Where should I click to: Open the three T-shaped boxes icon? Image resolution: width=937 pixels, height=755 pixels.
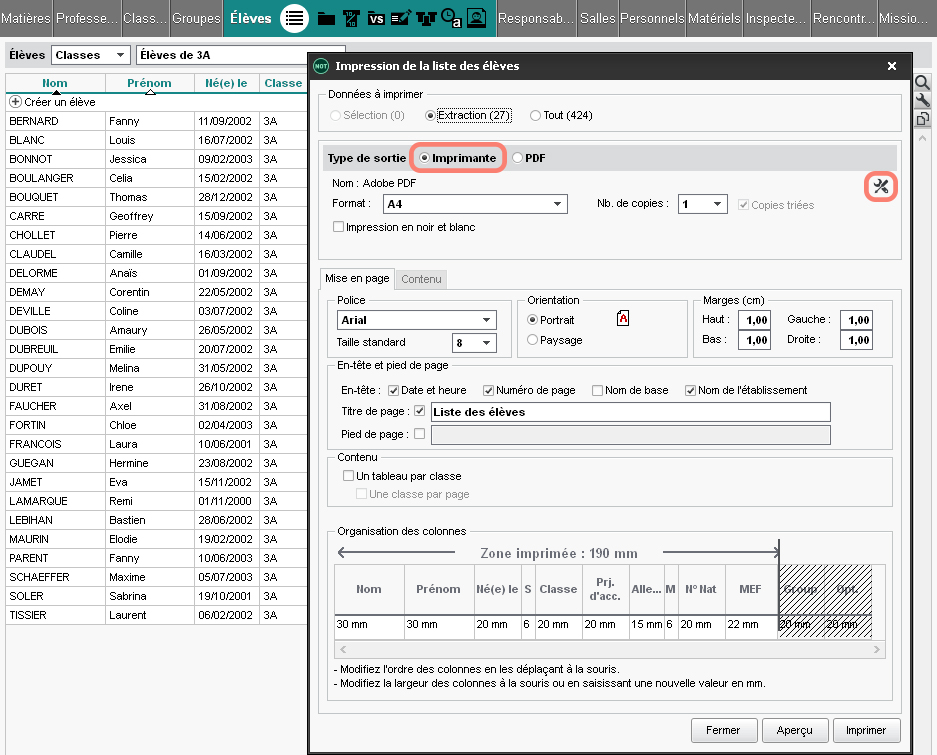coord(426,19)
